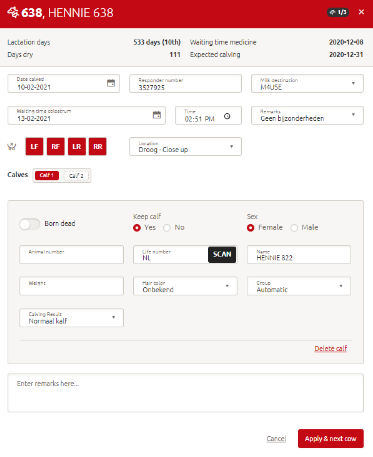Image resolution: width=373 pixels, height=457 pixels.
Task: Click the SCAN button for Life number
Action: click(222, 255)
